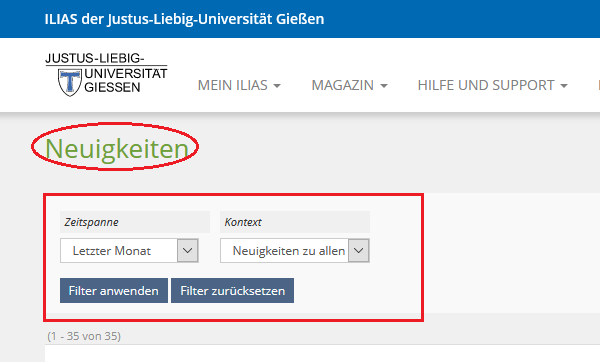Expand the Neuigkeiten zu allen dropdown
The image size is (600, 362).
295,251
